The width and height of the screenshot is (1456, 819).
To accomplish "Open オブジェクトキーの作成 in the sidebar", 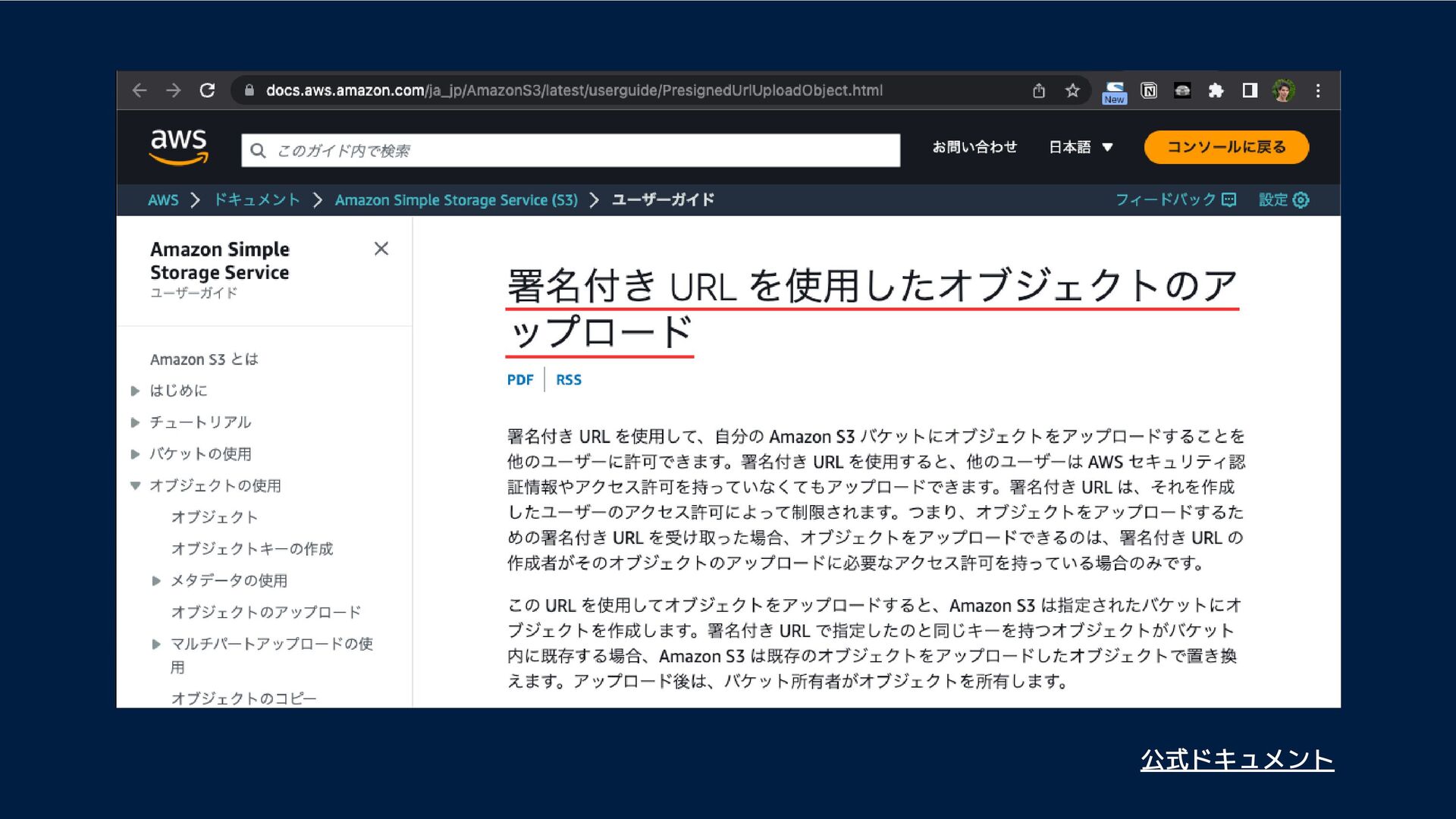I will click(252, 548).
